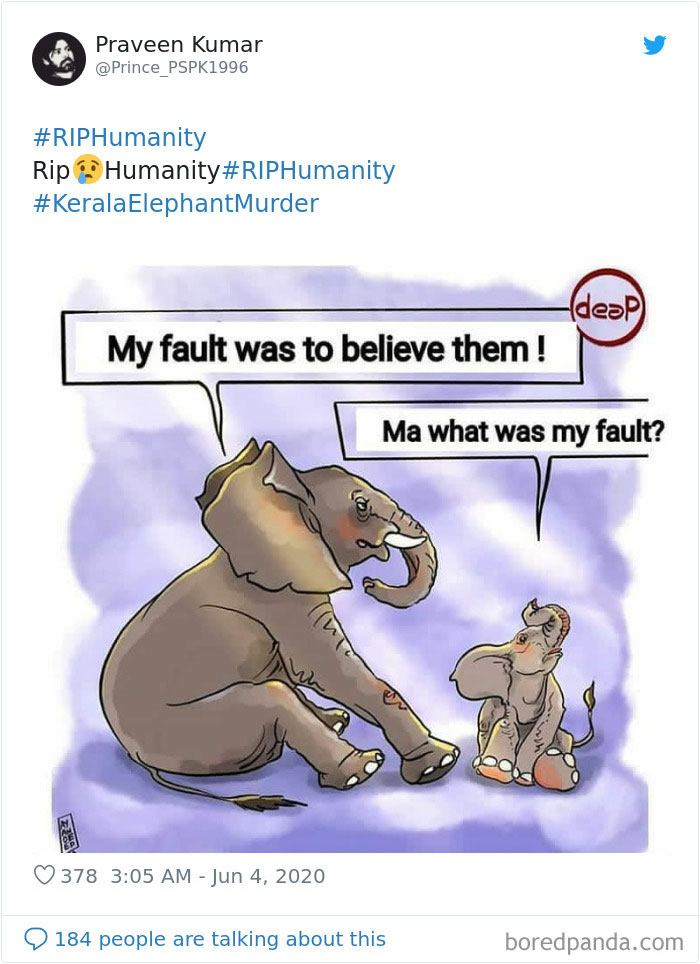This screenshot has width=700, height=964.
Task: Open the #RIPHumanity hashtag on the first line
Action: click(118, 137)
